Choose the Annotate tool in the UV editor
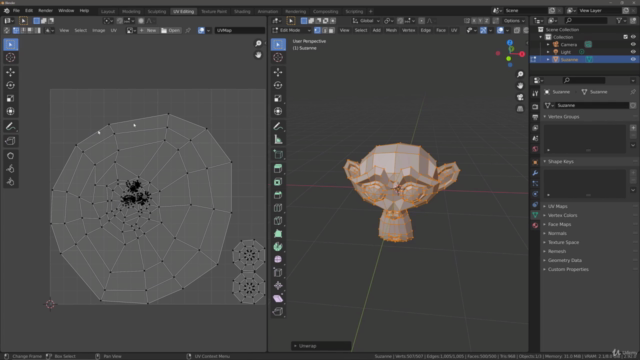Image resolution: width=640 pixels, height=360 pixels. tap(11, 127)
